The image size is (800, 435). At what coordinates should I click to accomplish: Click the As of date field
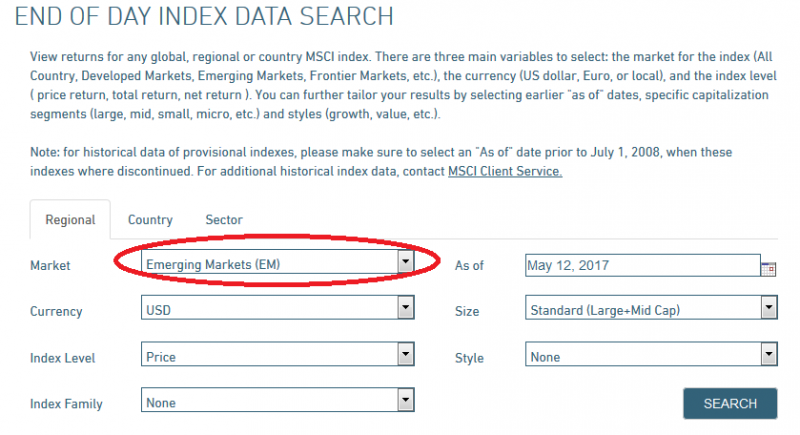pyautogui.click(x=641, y=265)
